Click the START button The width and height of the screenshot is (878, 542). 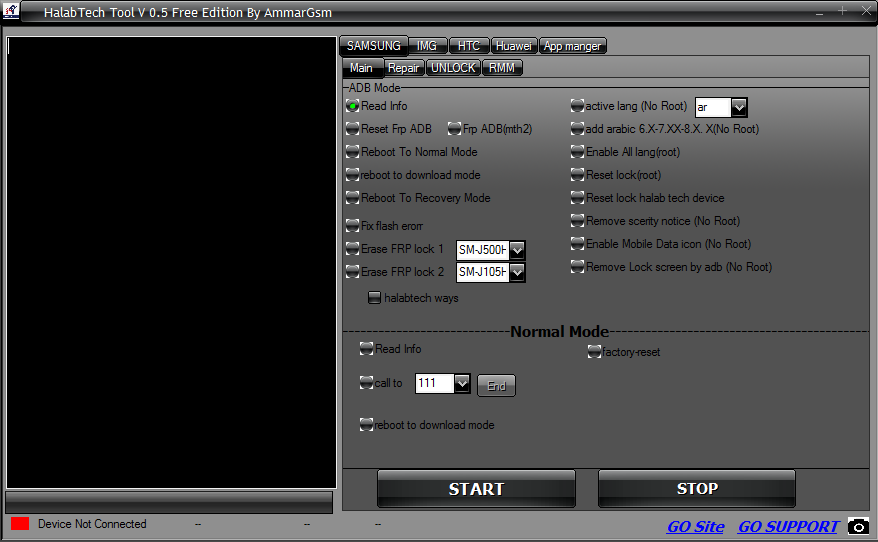click(x=477, y=489)
